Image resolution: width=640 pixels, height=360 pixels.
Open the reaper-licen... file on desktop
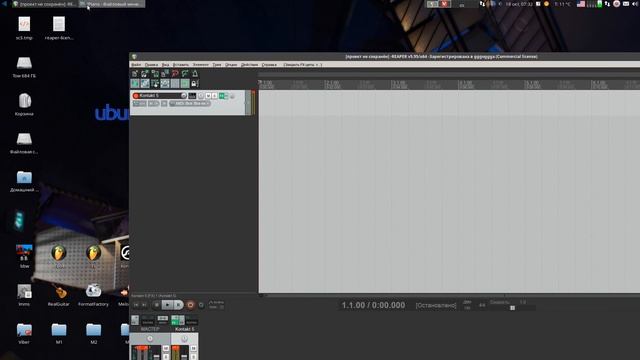click(x=59, y=27)
